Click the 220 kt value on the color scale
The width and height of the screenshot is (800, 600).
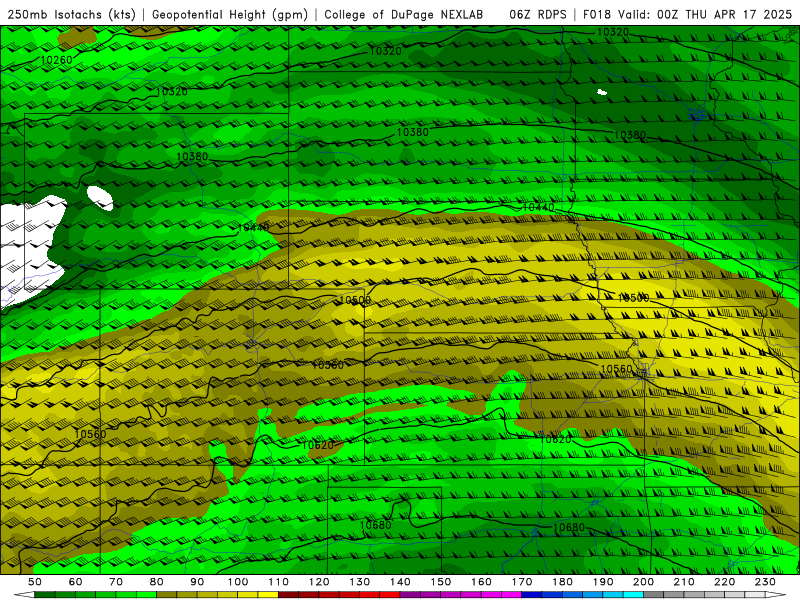[x=725, y=582]
